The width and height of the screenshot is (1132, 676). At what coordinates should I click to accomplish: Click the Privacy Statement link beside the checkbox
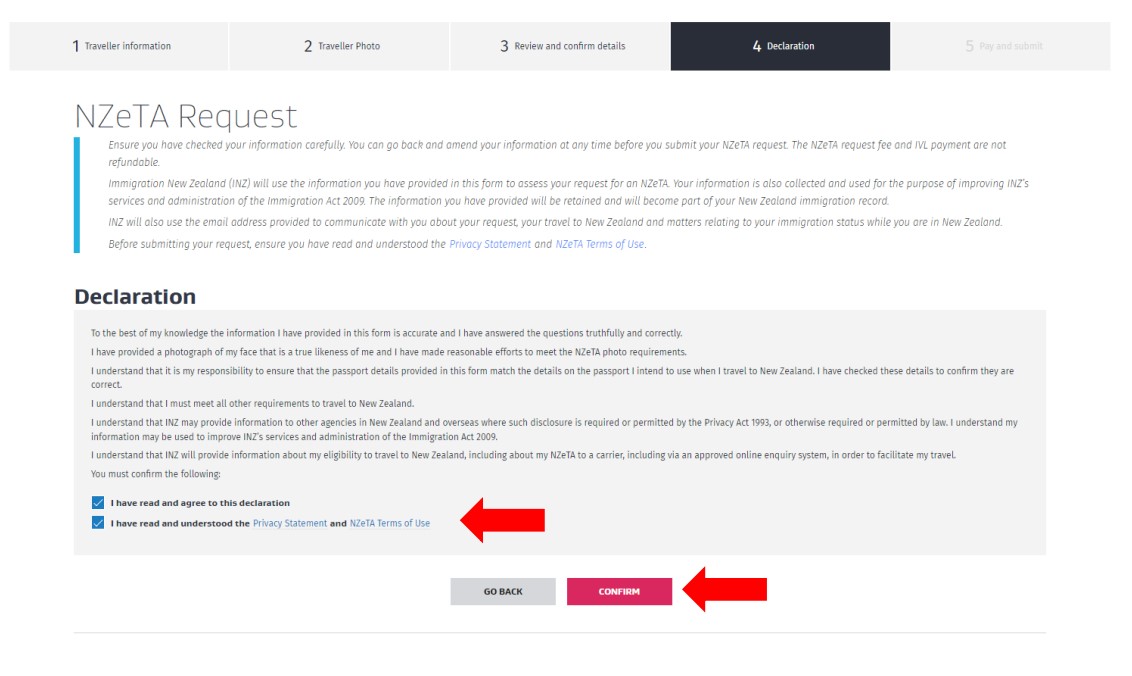click(x=289, y=523)
